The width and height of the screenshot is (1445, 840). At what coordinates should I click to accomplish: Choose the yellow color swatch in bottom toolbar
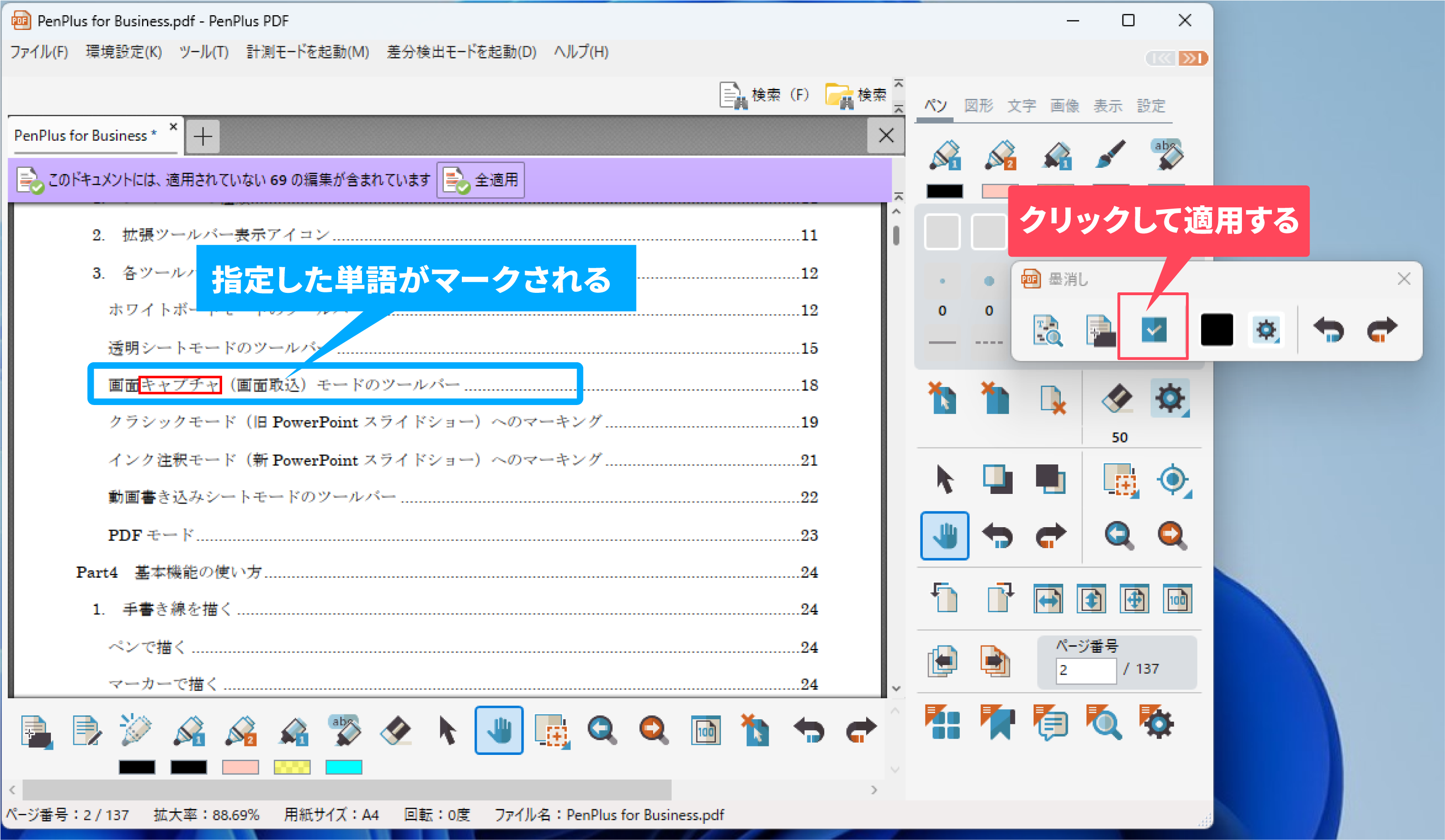point(292,767)
